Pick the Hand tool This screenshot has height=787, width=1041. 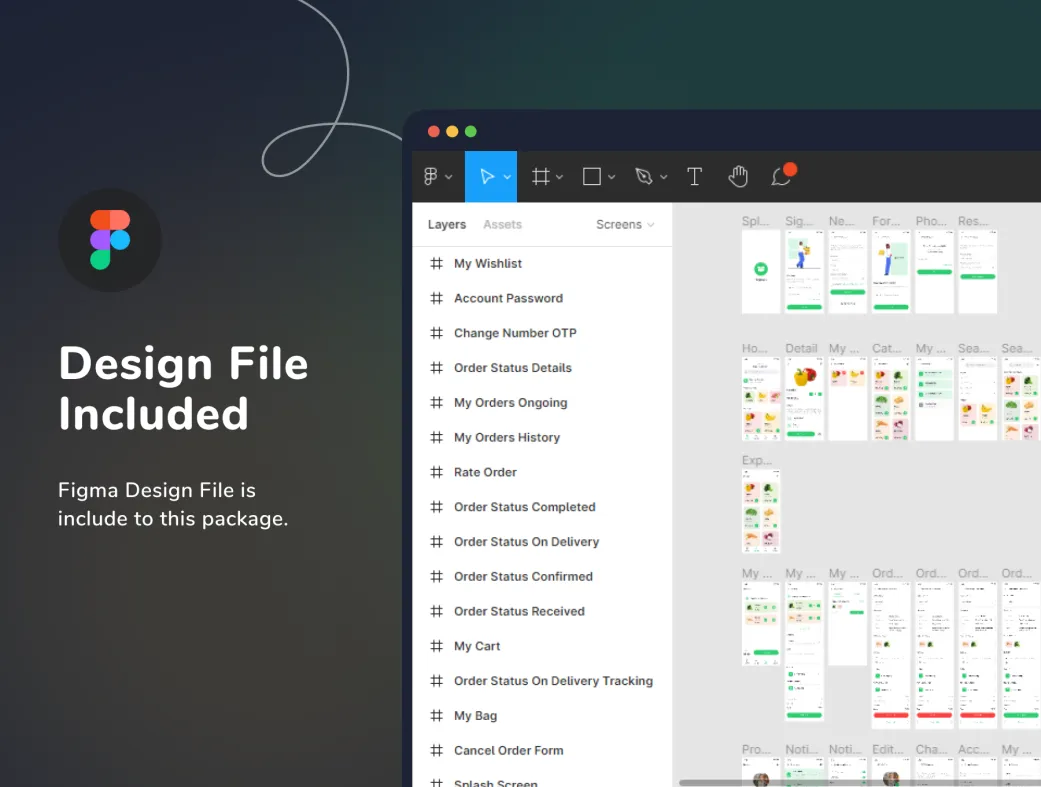pos(738,177)
